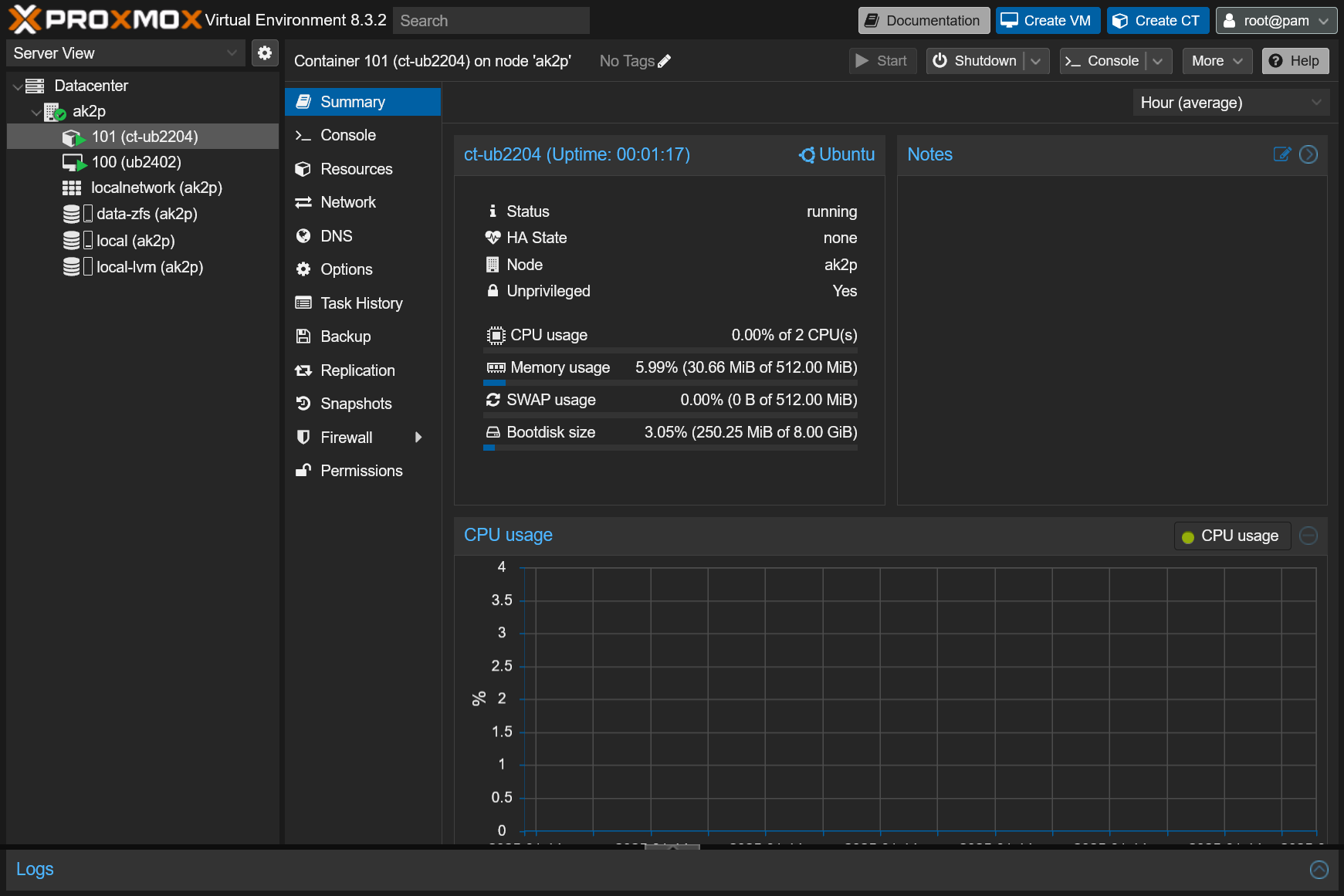Open the Console dropdown arrow
This screenshot has height=896, width=1344.
coord(1158,61)
